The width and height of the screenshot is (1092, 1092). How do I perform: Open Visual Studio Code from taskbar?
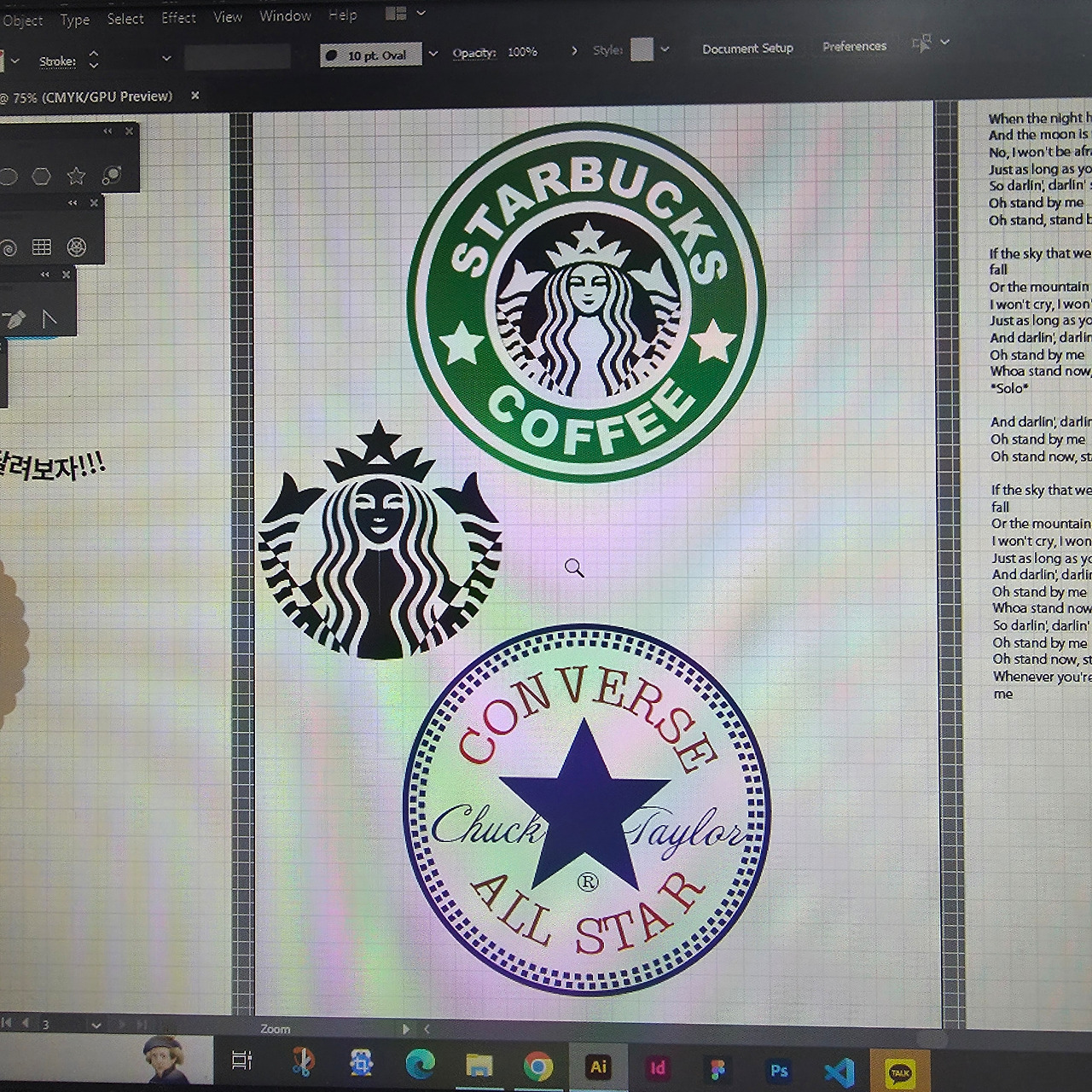[839, 1072]
